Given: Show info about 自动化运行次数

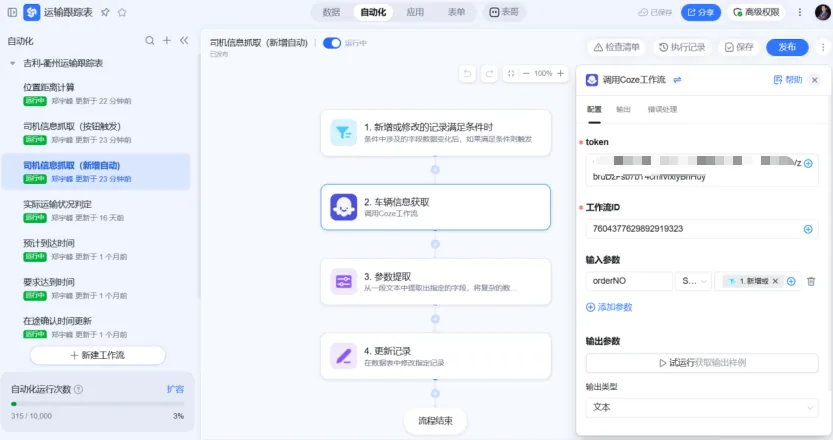Looking at the screenshot, I should pos(78,389).
